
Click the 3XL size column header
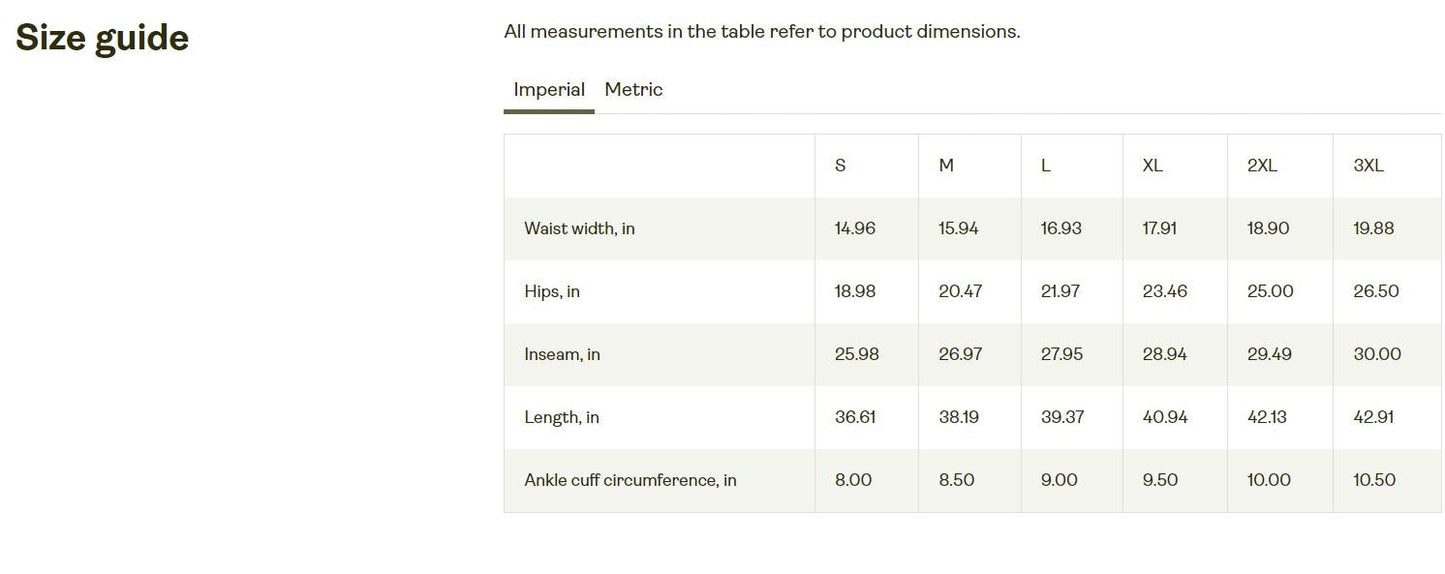[1368, 166]
